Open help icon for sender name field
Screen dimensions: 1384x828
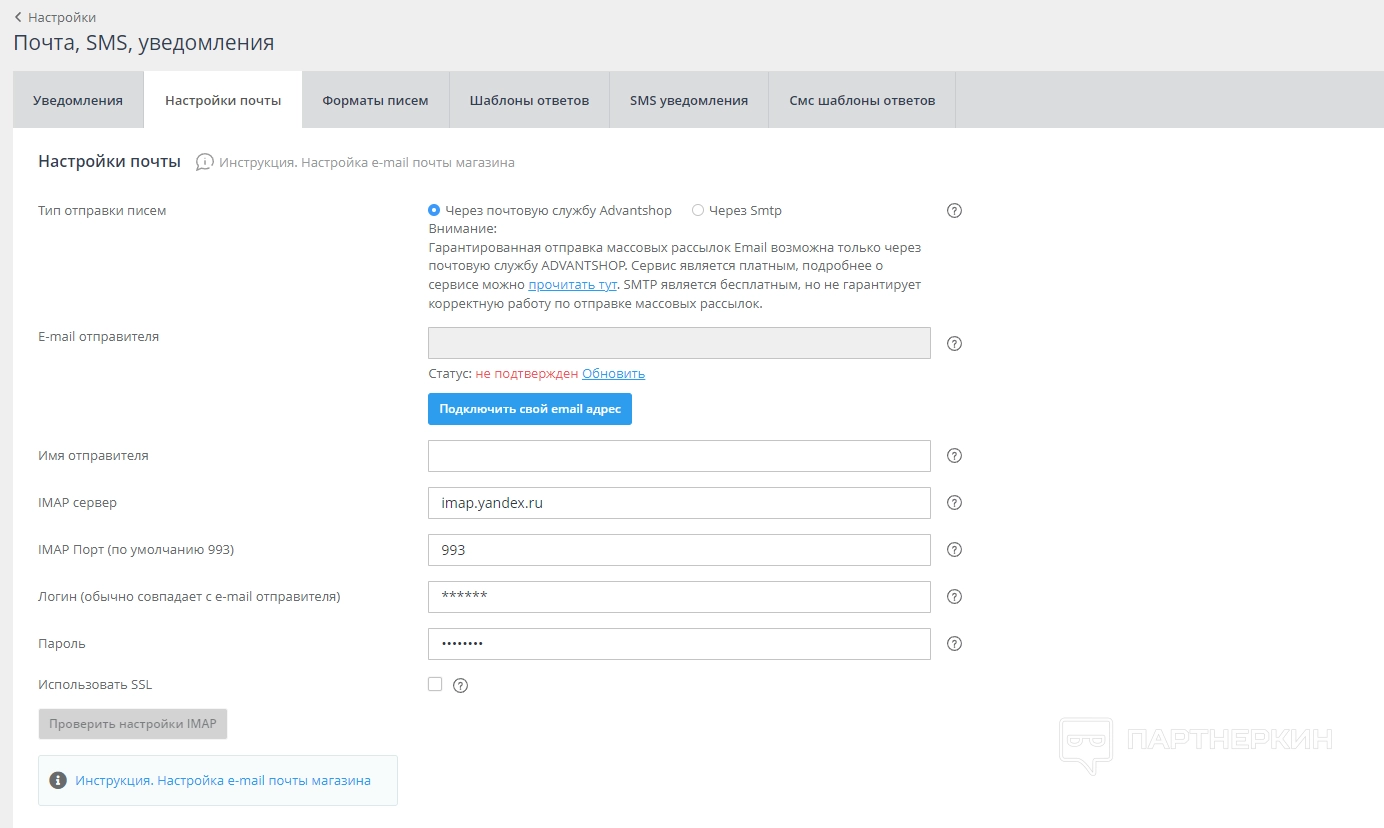954,456
